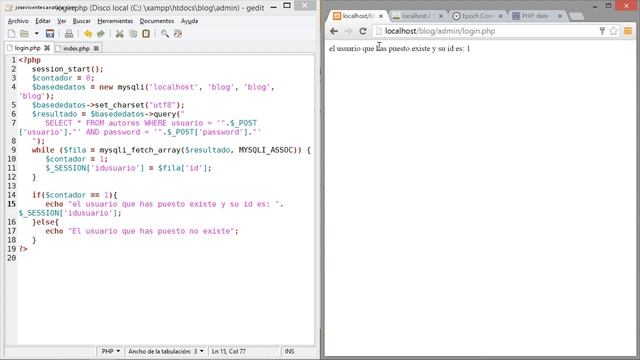Click the browser page output text
Image resolution: width=640 pixels, height=360 pixels.
(400, 49)
